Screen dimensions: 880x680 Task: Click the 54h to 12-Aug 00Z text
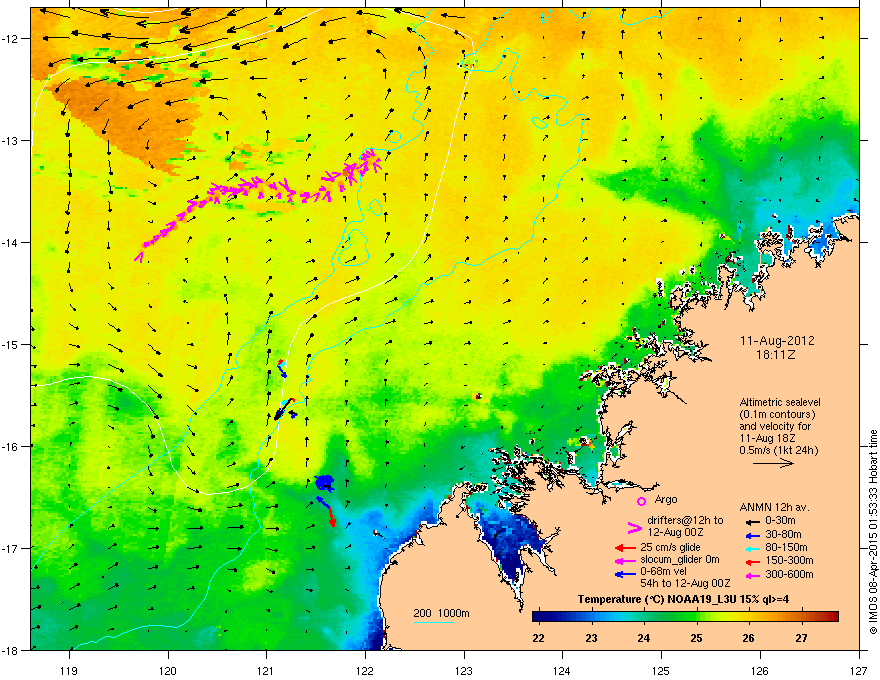click(685, 583)
